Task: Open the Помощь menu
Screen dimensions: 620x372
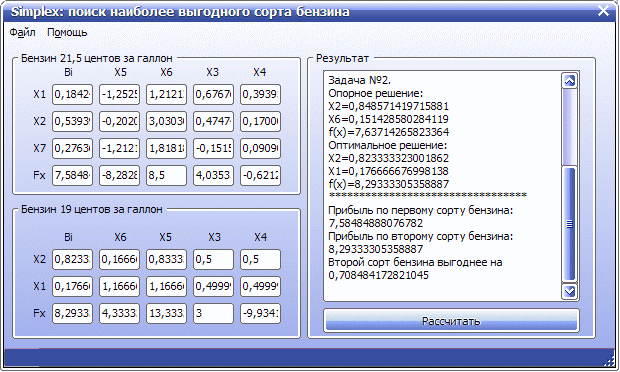Action: coord(67,32)
